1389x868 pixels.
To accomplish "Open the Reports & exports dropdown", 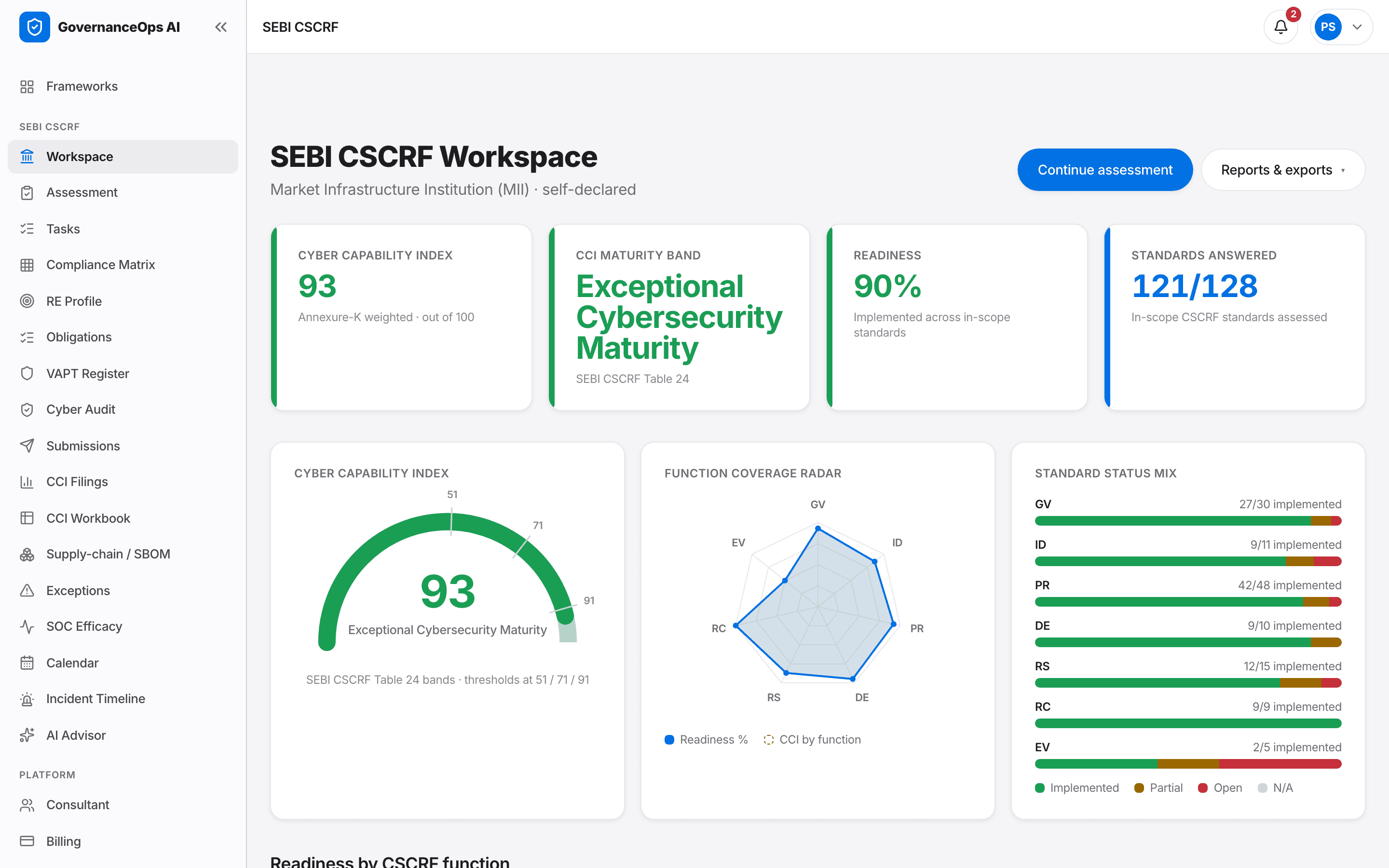I will (x=1283, y=170).
